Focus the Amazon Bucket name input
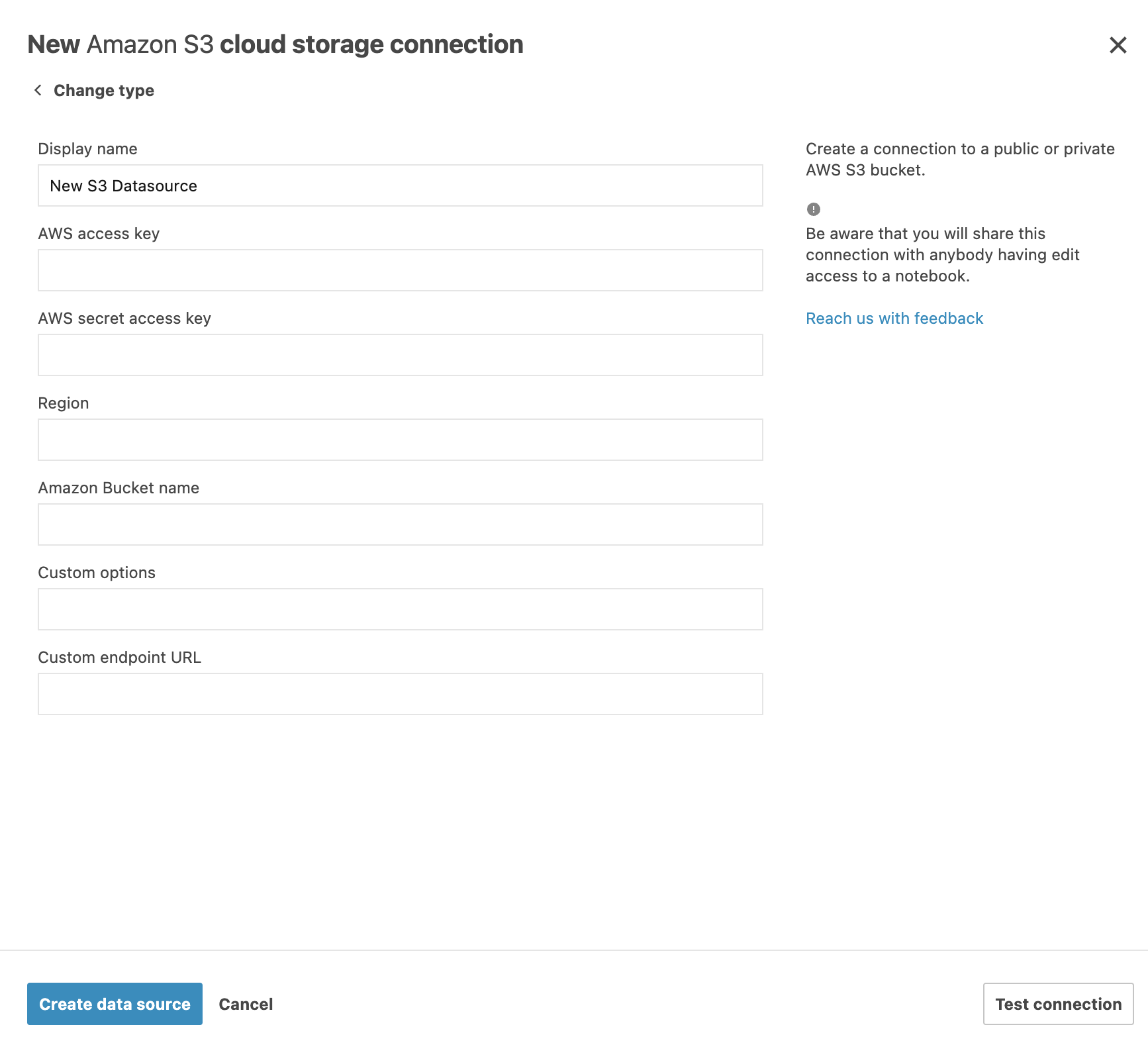 (400, 524)
